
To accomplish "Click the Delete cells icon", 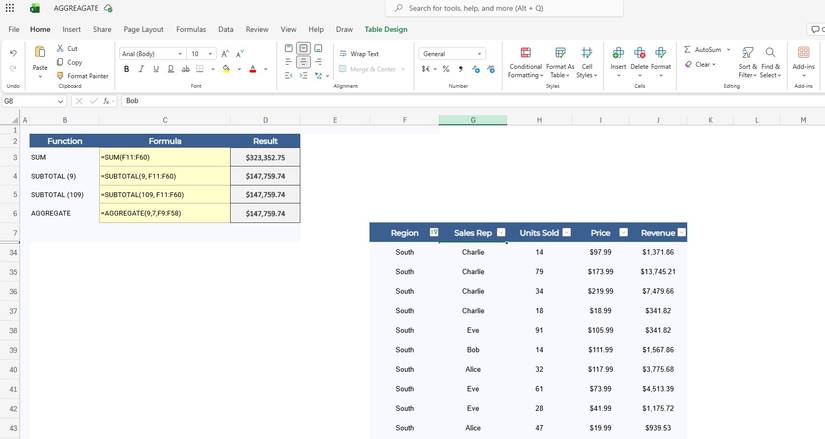I will coord(639,53).
